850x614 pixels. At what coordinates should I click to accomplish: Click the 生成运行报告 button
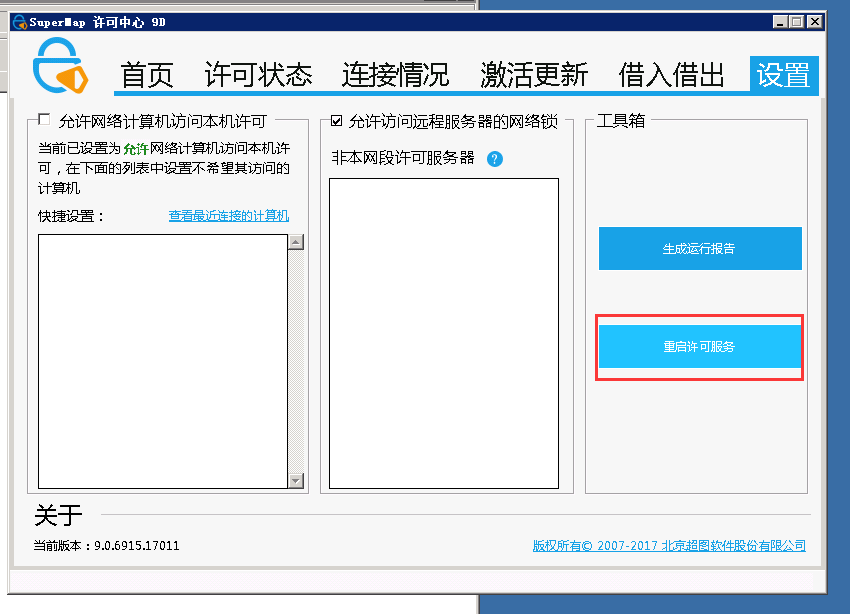[x=700, y=248]
